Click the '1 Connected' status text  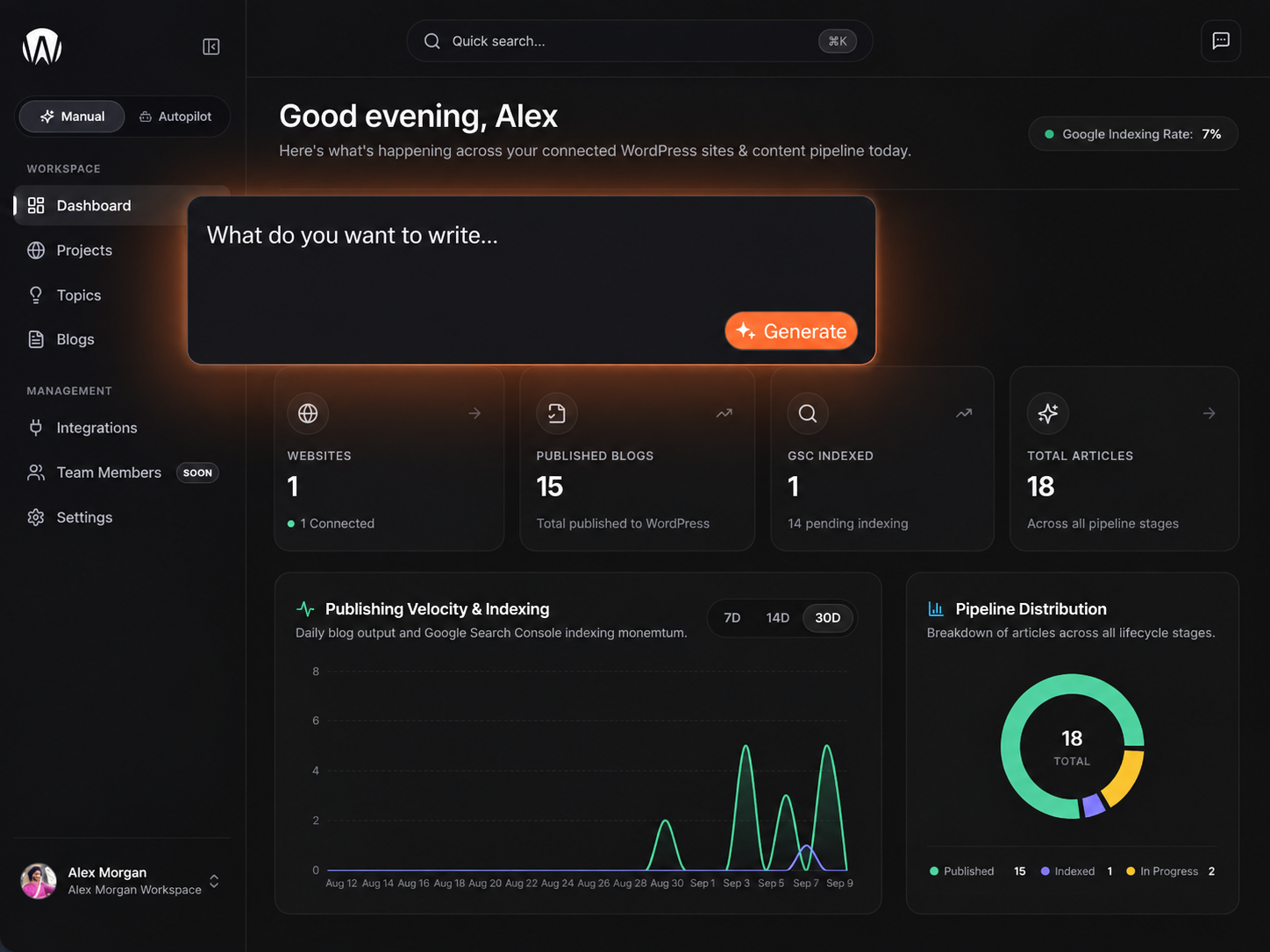[338, 523]
